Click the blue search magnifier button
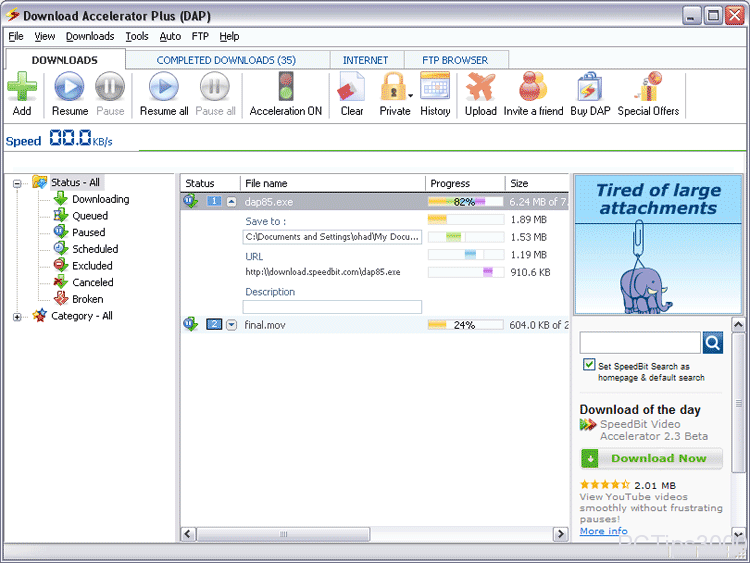 click(713, 343)
